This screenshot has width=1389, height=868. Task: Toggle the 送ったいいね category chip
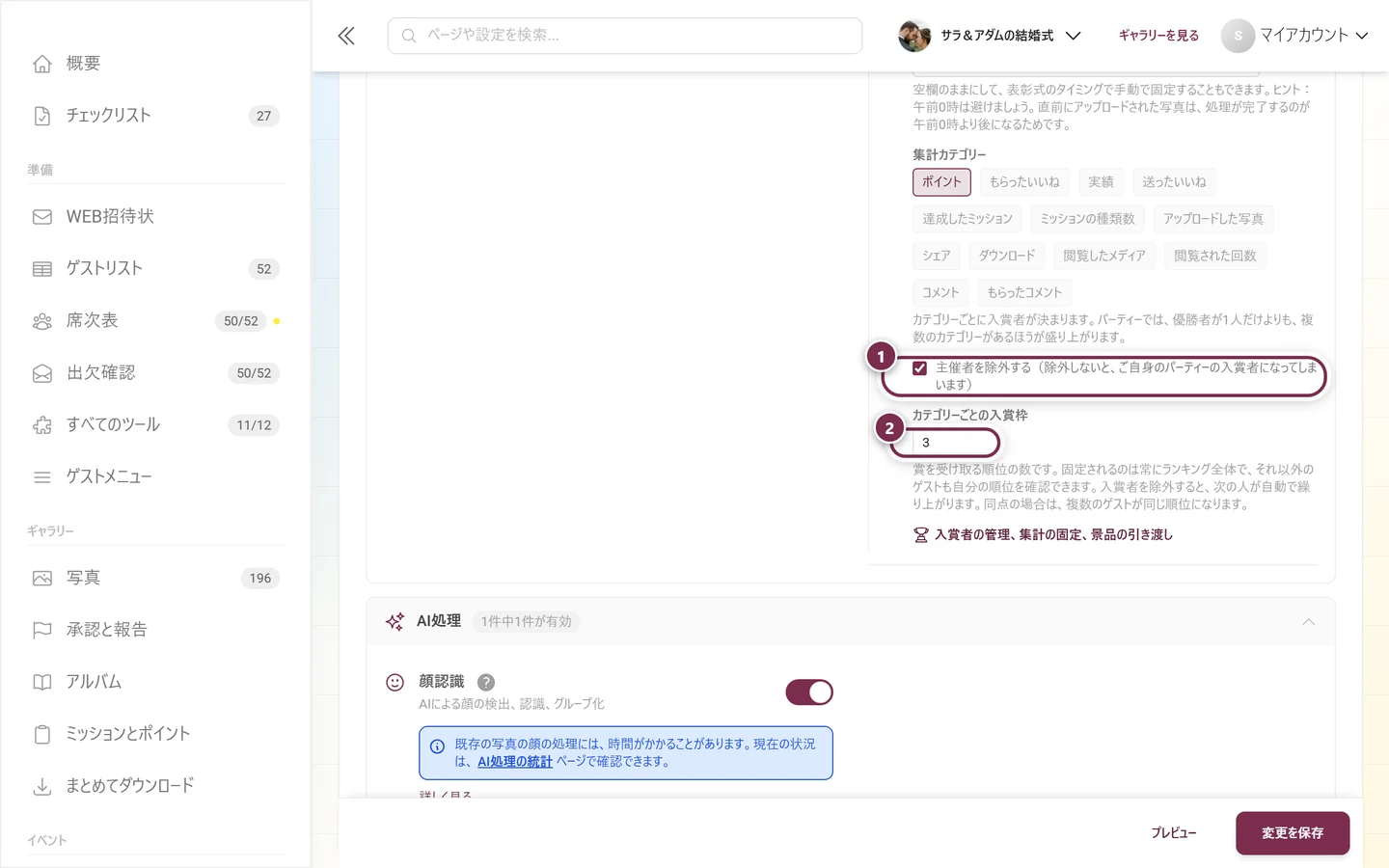point(1174,182)
